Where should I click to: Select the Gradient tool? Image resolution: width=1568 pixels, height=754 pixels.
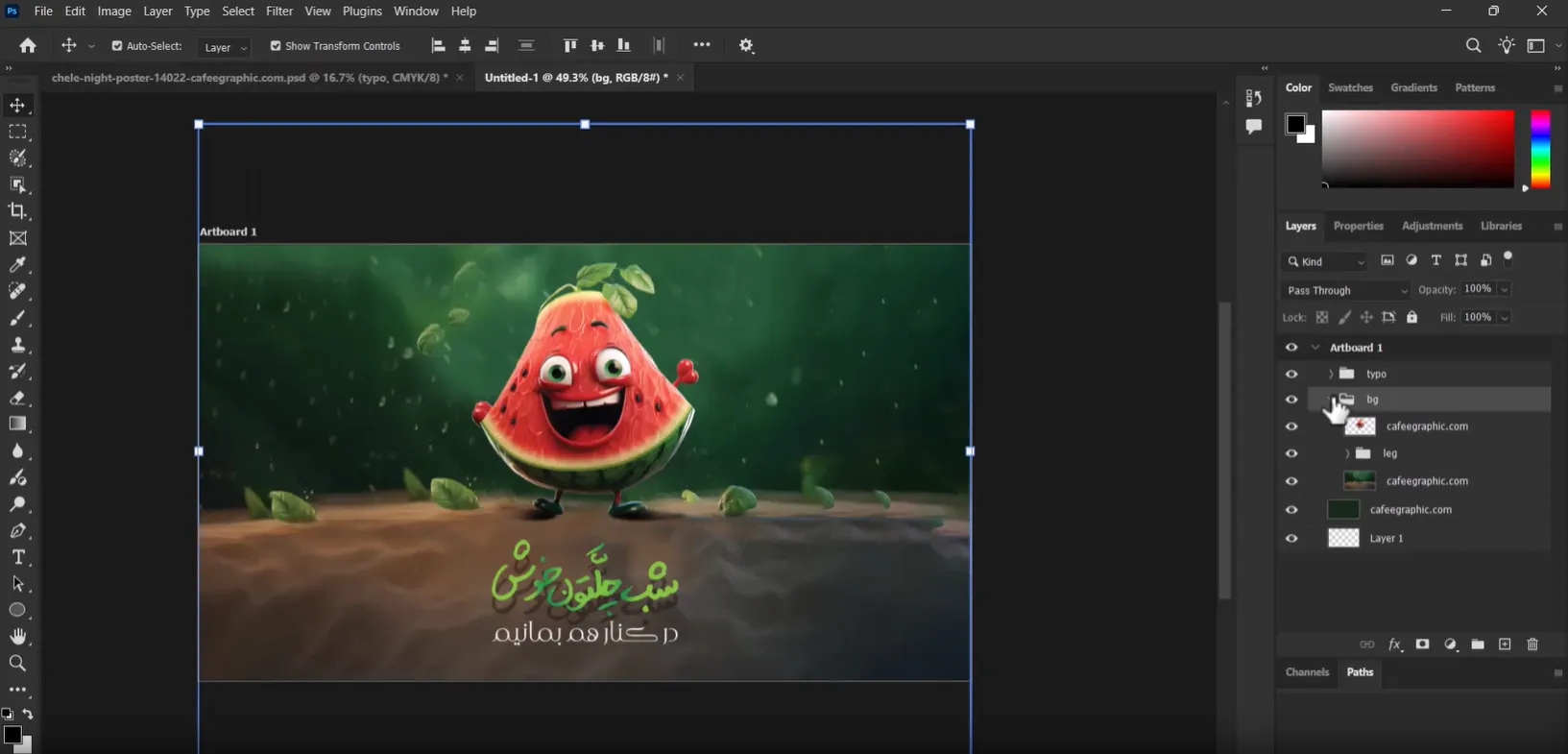tap(17, 425)
